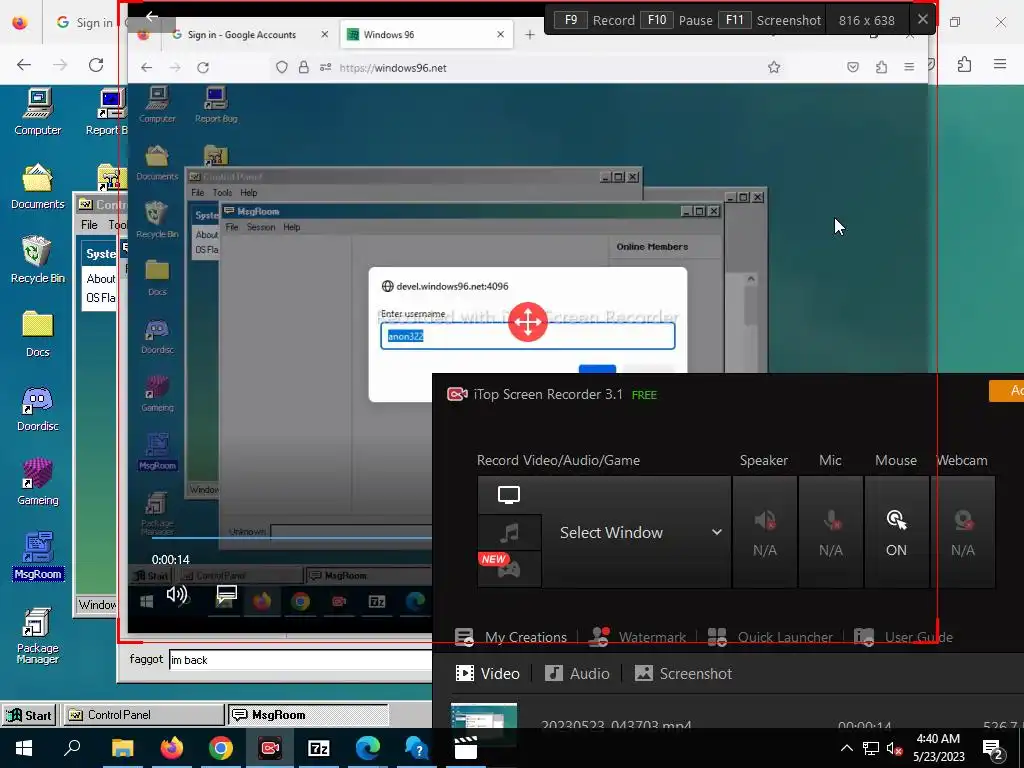The height and width of the screenshot is (768, 1024).
Task: Select the audio-only record mode music note icon
Action: (x=509, y=532)
